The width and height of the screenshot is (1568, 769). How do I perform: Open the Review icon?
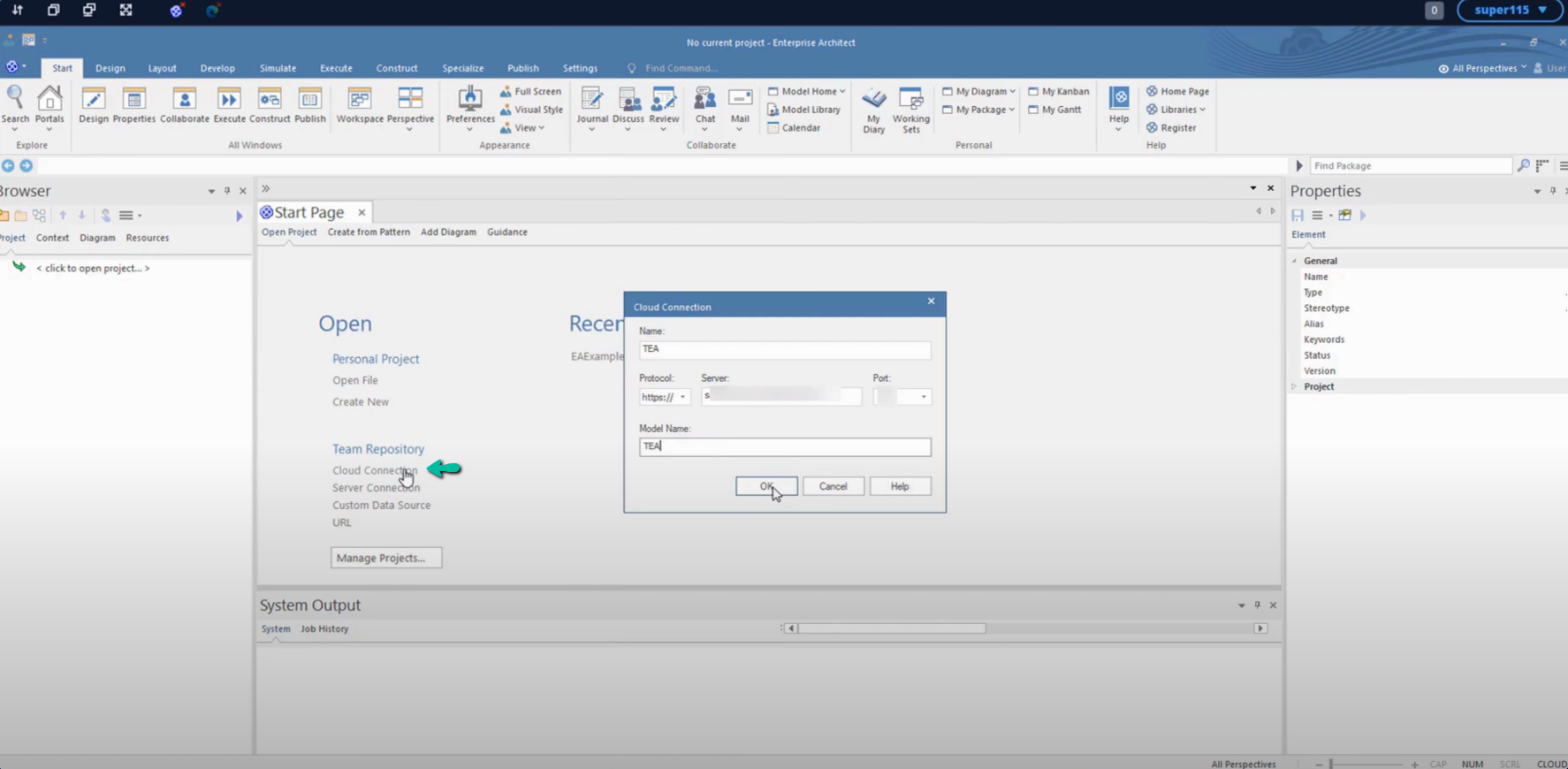tap(664, 108)
